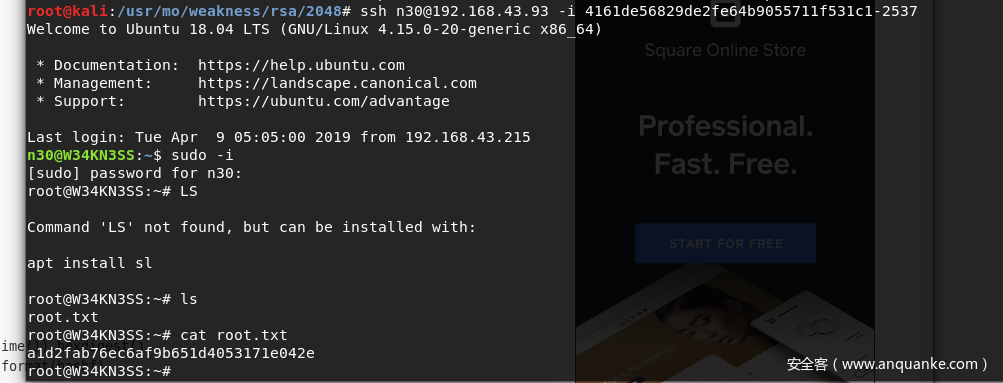Click the 4161de56829de2fe64b9055711f531c1-2537 key filename
The height and width of the screenshot is (383, 1003).
(x=751, y=12)
